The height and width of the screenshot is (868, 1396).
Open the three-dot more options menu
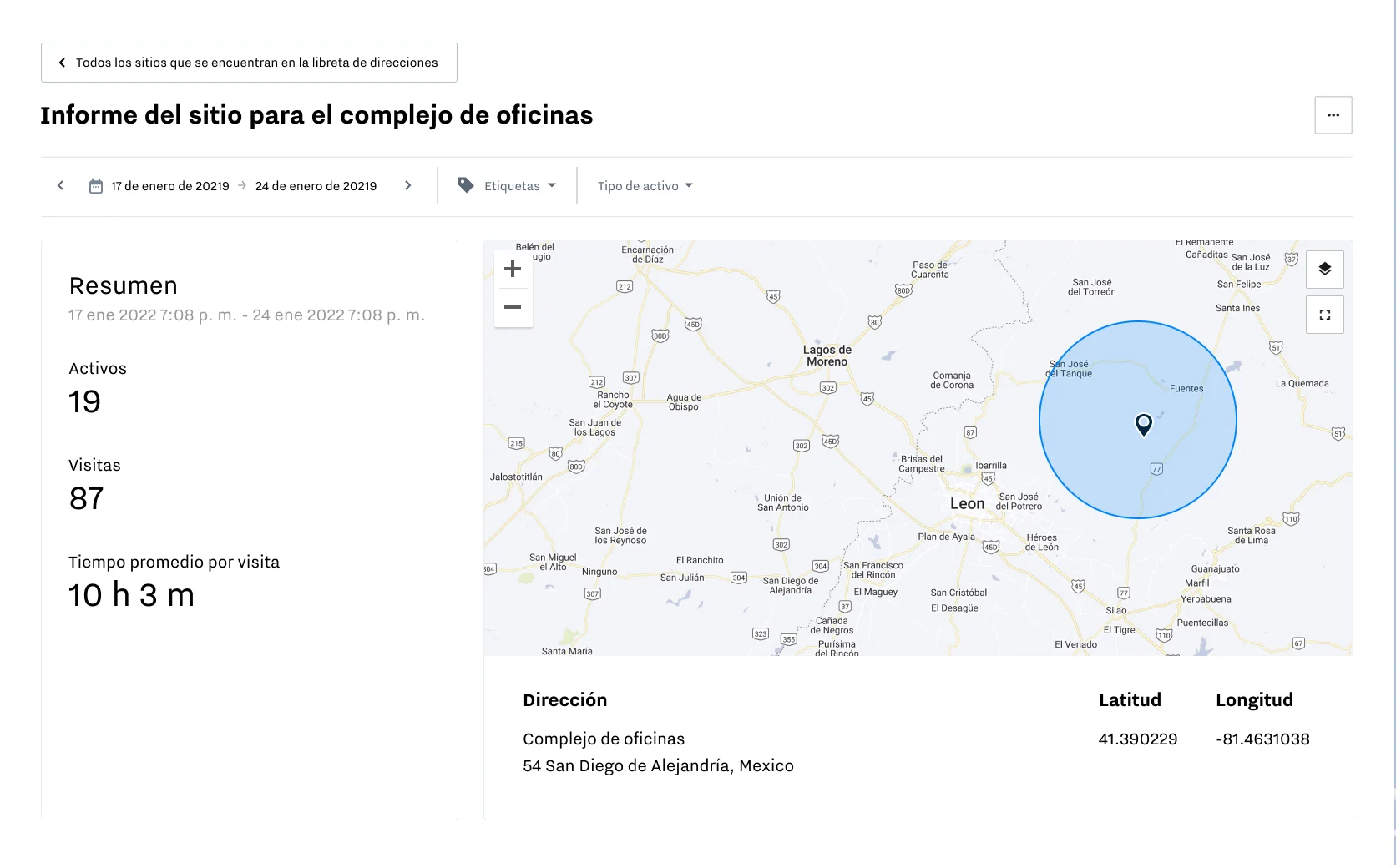[1333, 115]
